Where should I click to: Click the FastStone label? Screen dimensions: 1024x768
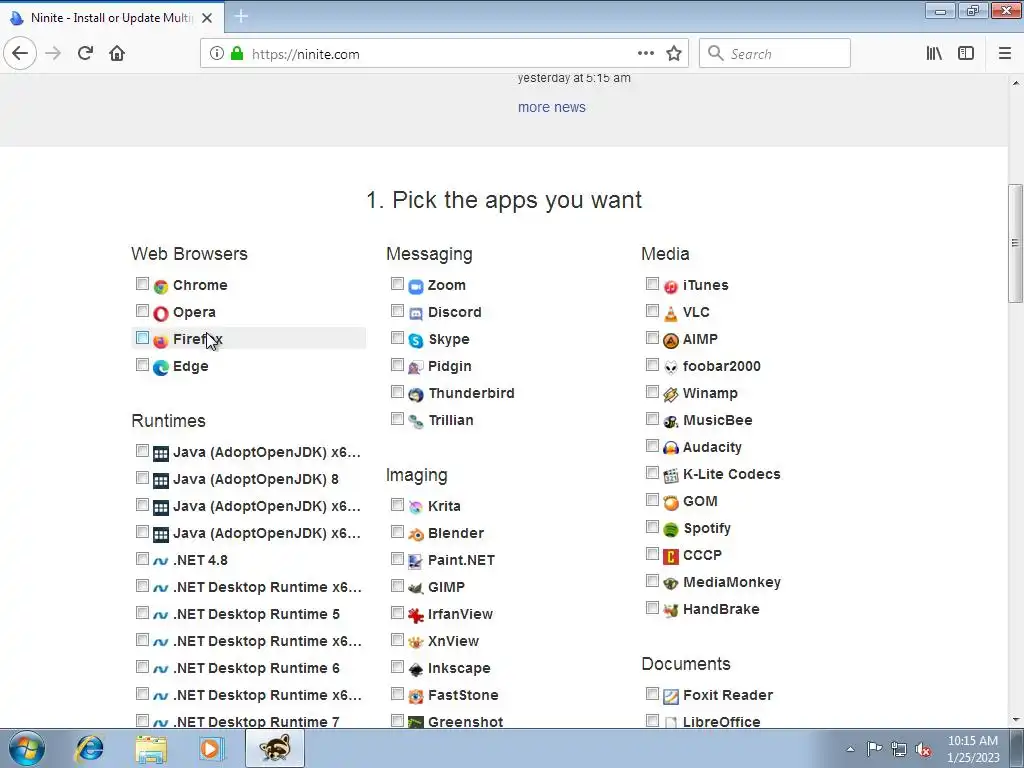463,695
